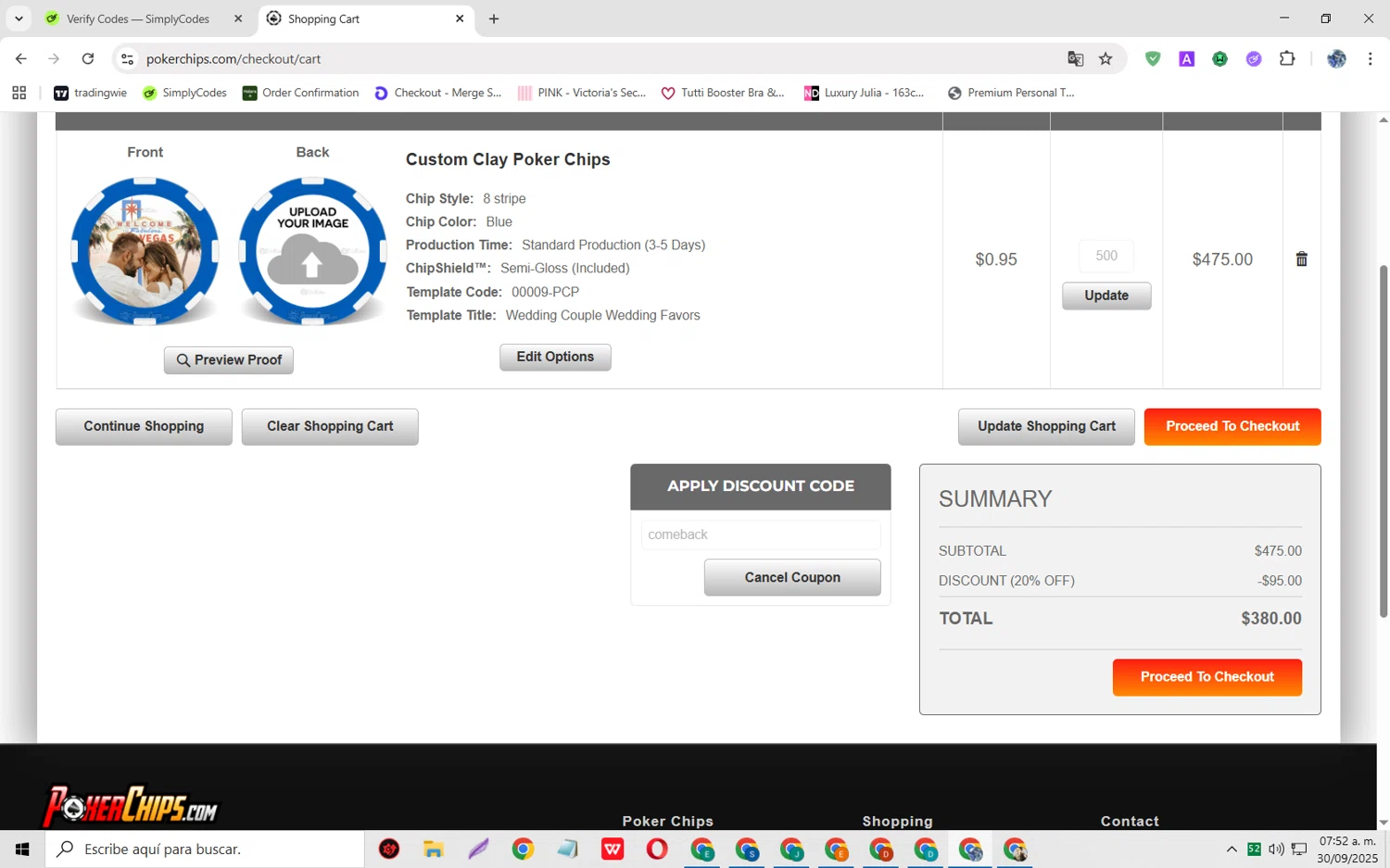Open the Premium Personal T... bookmark
Screen dimensions: 1390x868
pyautogui.click(x=1011, y=93)
